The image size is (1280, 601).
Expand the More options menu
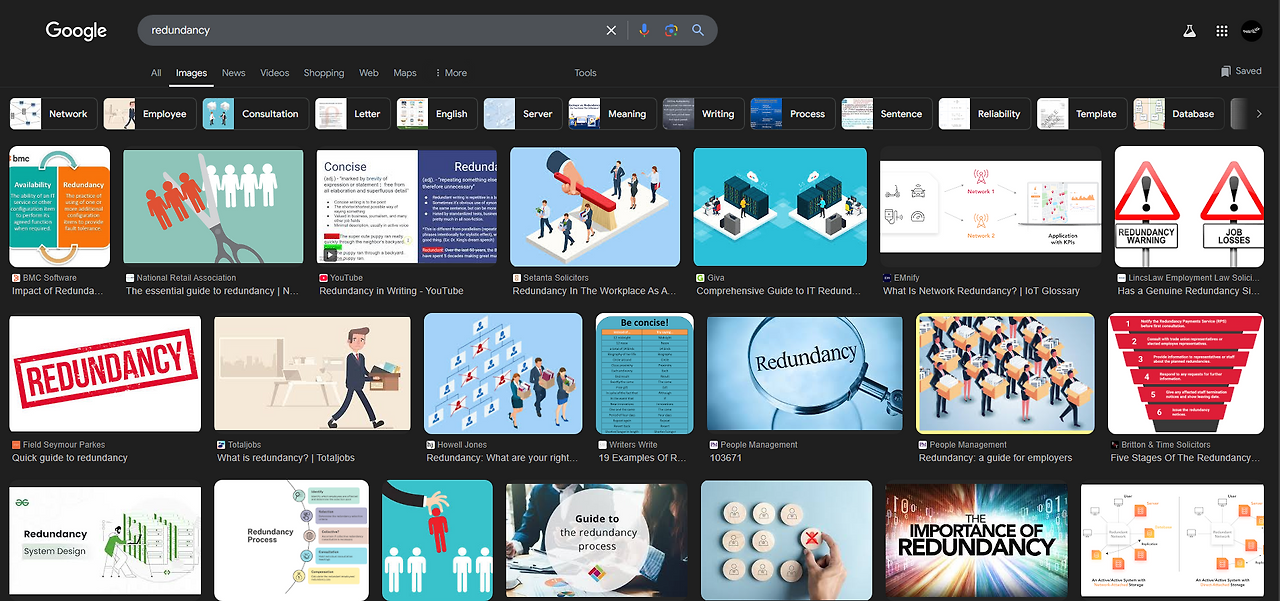coord(451,73)
